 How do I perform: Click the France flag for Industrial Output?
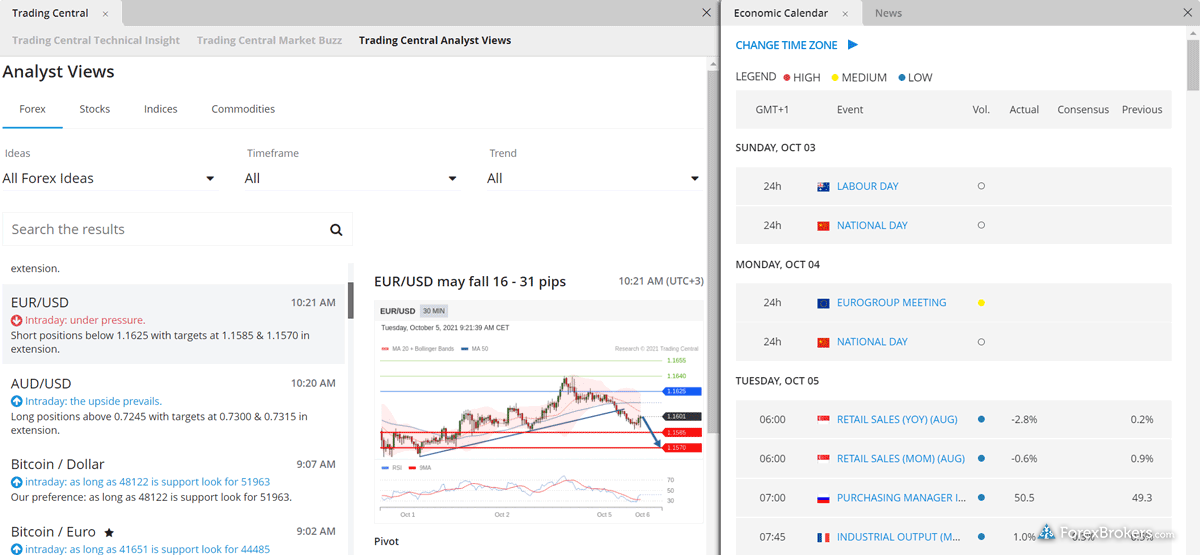tap(823, 537)
